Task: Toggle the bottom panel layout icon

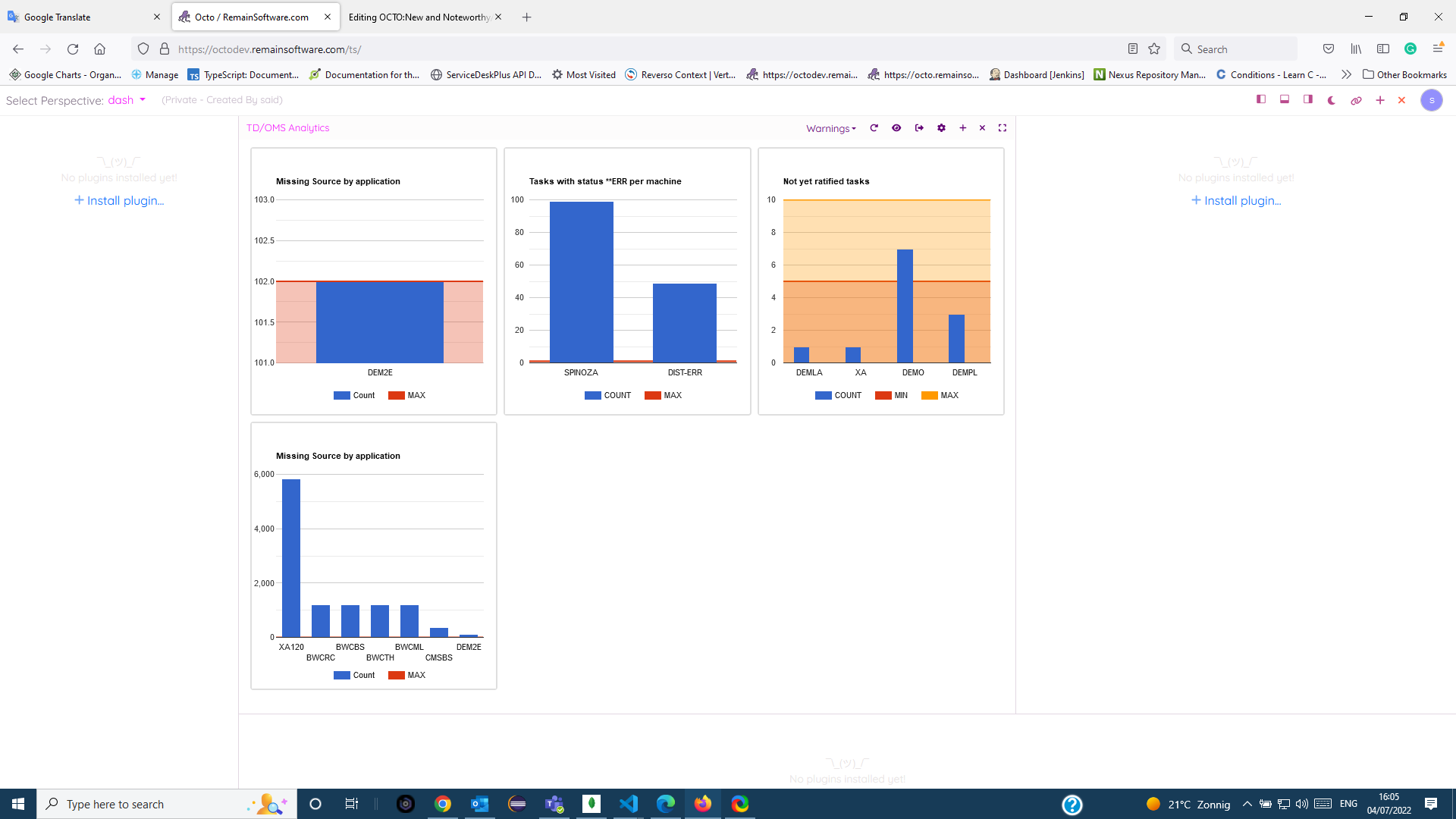Action: click(x=1285, y=99)
